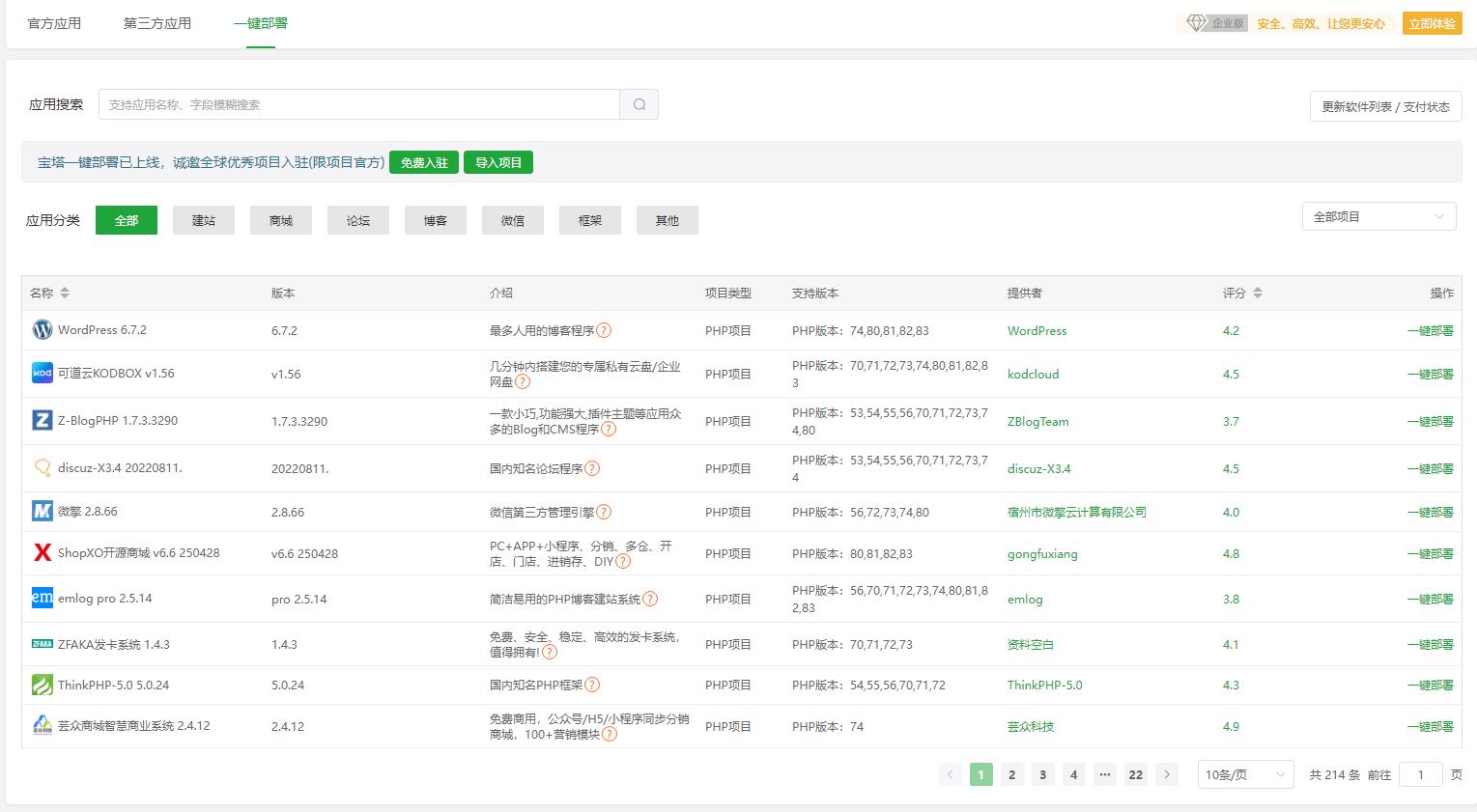
Task: Go to page 4
Action: [1073, 774]
